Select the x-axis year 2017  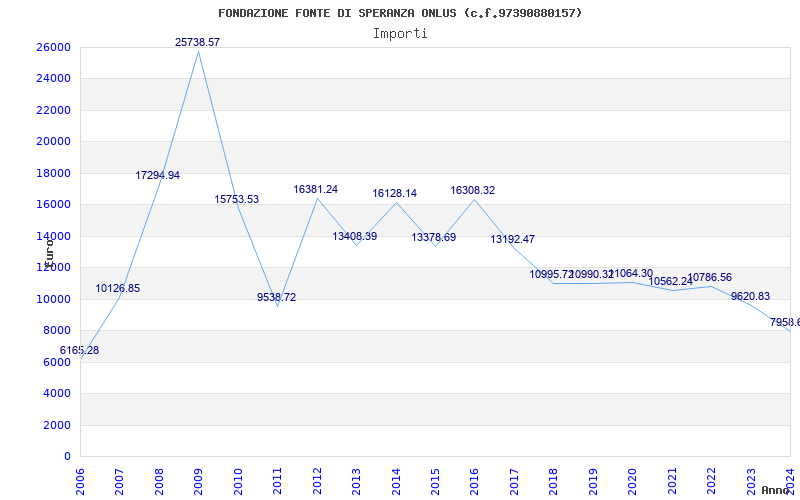coord(514,482)
